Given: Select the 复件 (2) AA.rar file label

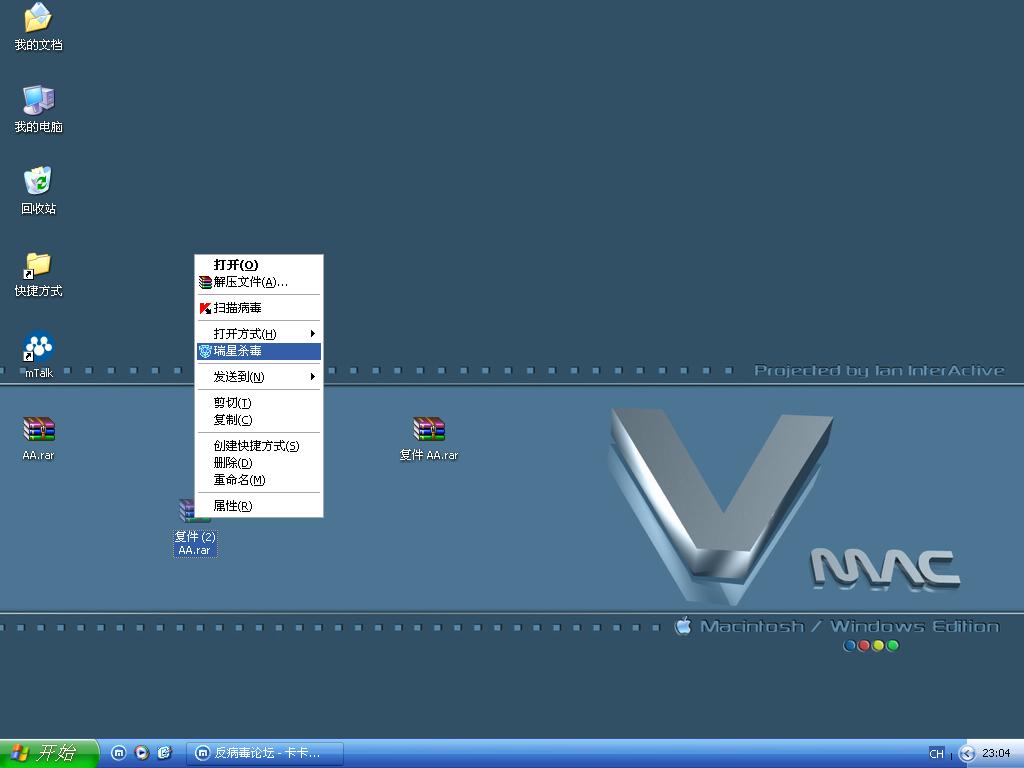Looking at the screenshot, I should point(195,543).
